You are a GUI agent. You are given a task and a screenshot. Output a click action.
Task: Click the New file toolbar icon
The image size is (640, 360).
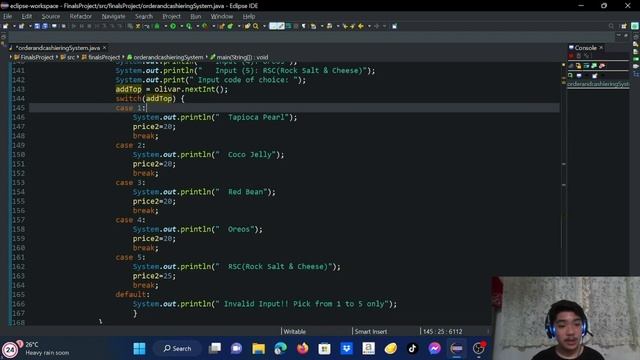[5, 26]
